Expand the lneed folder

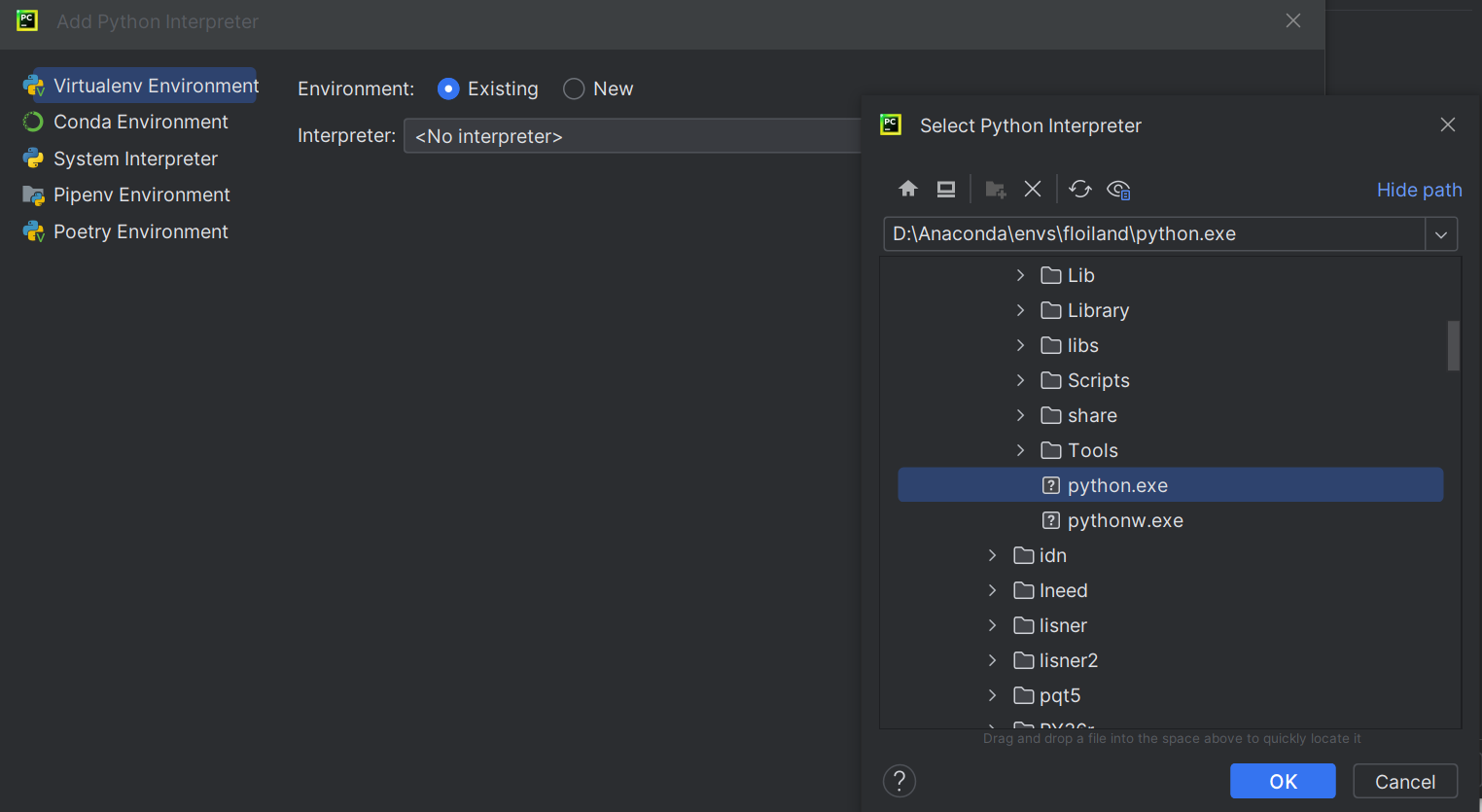[x=992, y=590]
